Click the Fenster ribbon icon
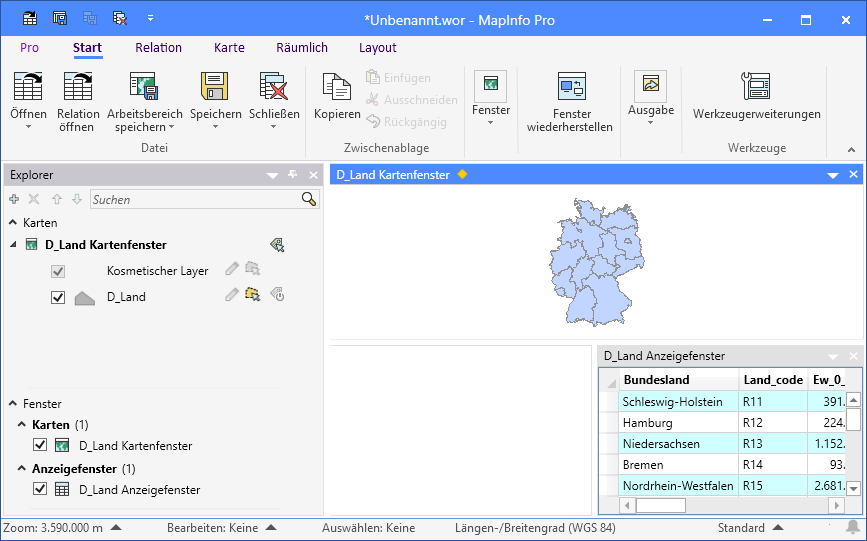Screen dimensions: 867x541 pyautogui.click(x=490, y=85)
